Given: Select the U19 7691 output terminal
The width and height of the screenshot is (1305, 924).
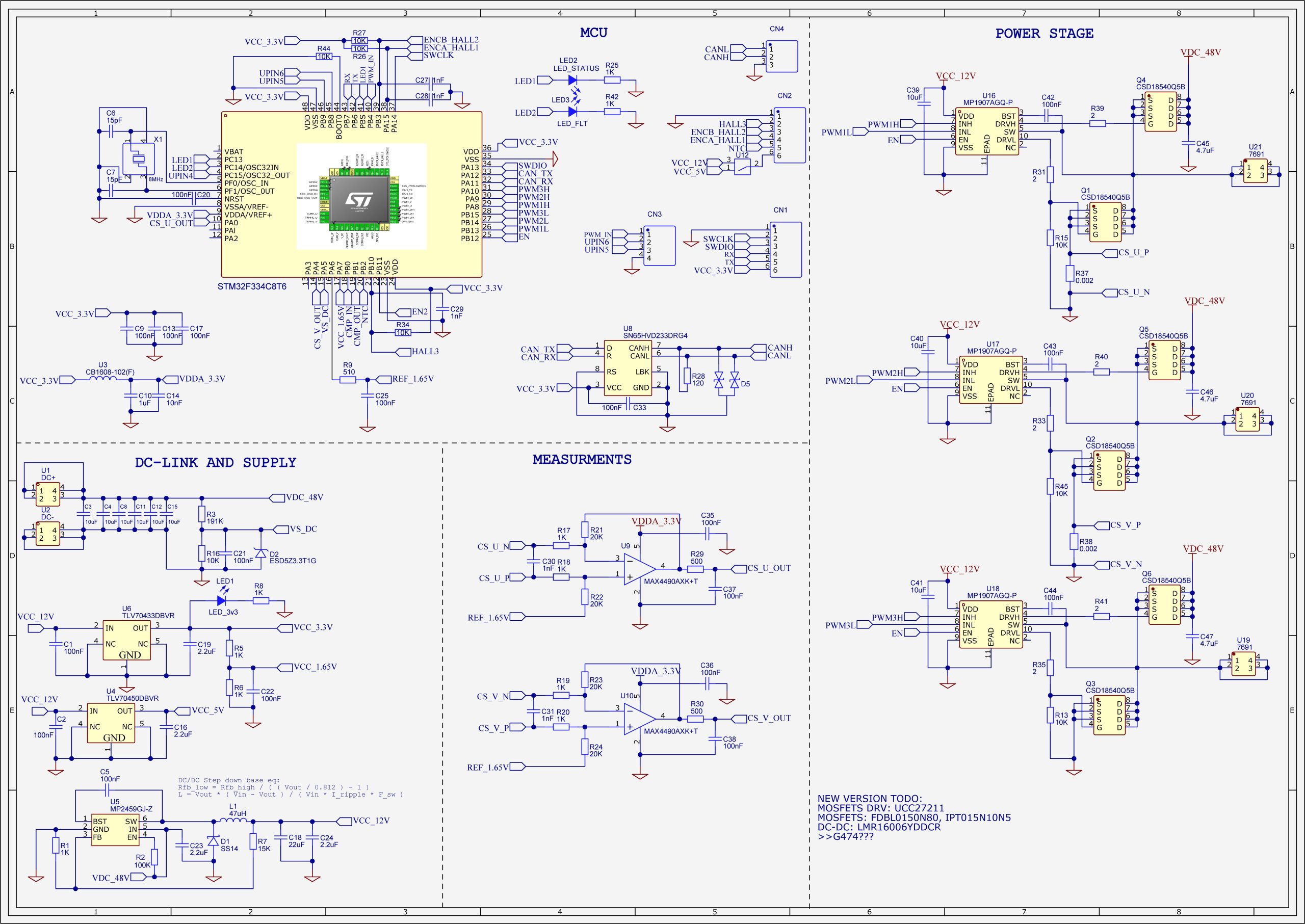Looking at the screenshot, I should tap(1243, 665).
